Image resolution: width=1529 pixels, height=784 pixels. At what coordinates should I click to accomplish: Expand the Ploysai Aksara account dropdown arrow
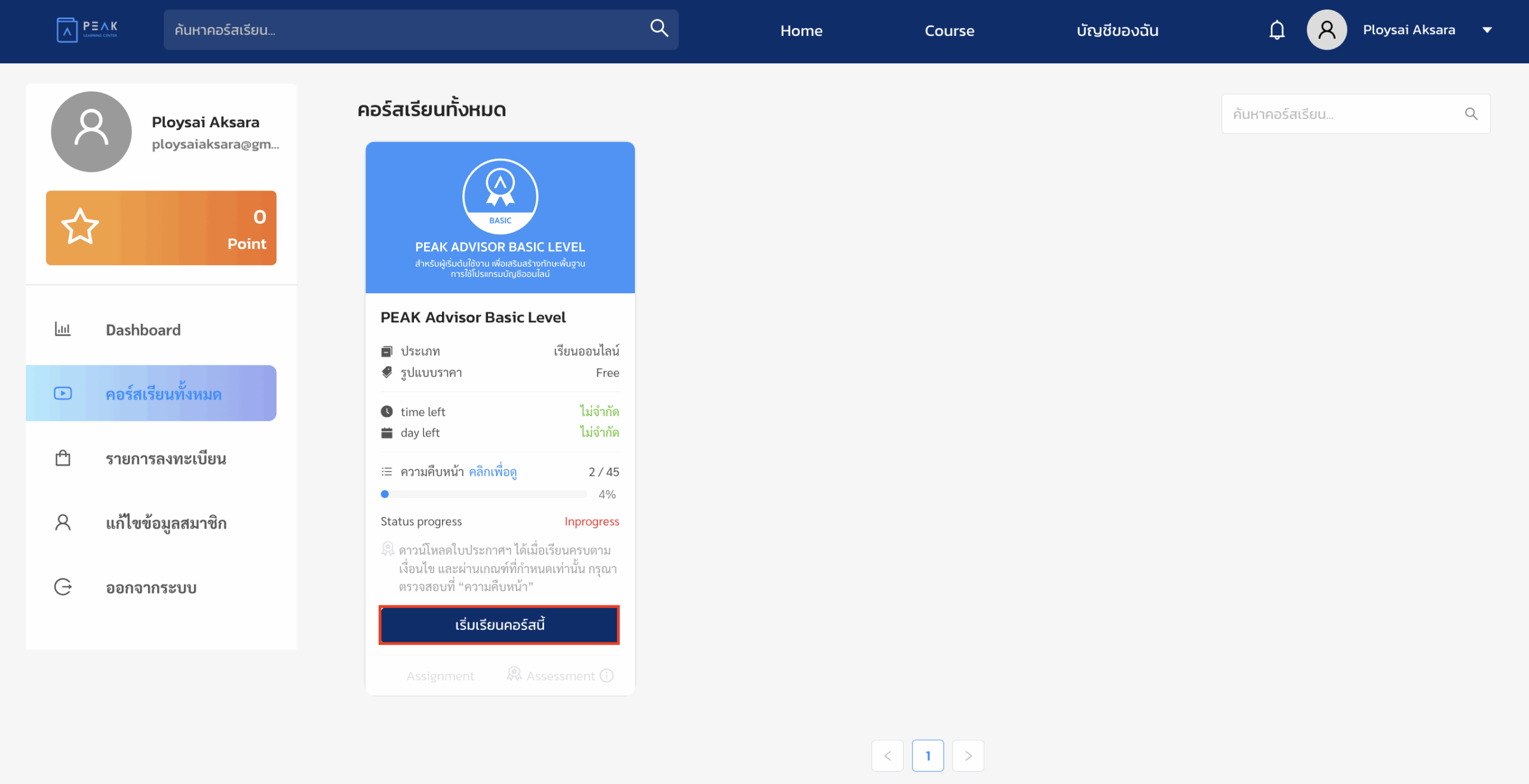[x=1487, y=30]
